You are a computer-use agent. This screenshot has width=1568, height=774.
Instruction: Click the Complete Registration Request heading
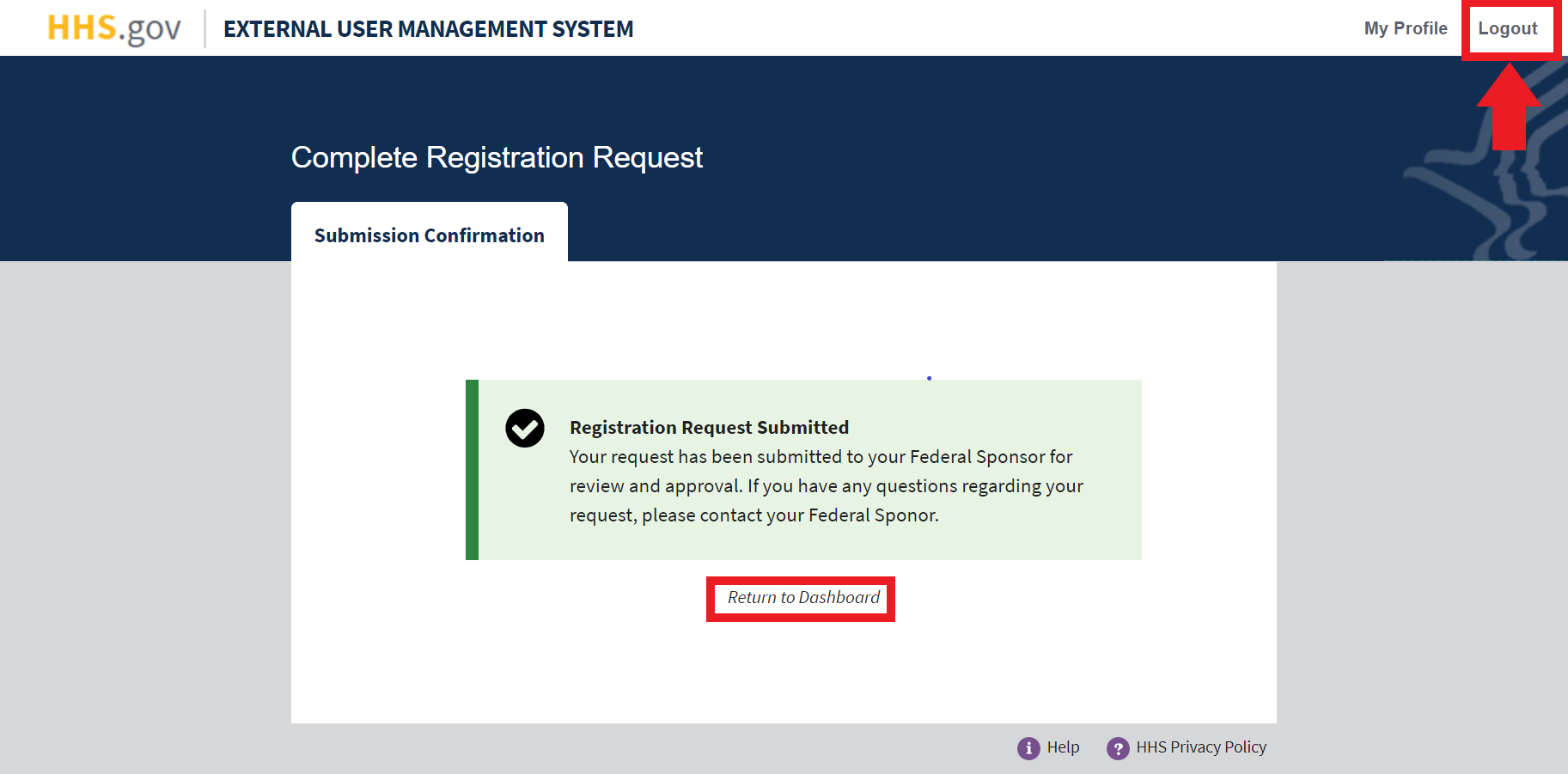click(497, 157)
